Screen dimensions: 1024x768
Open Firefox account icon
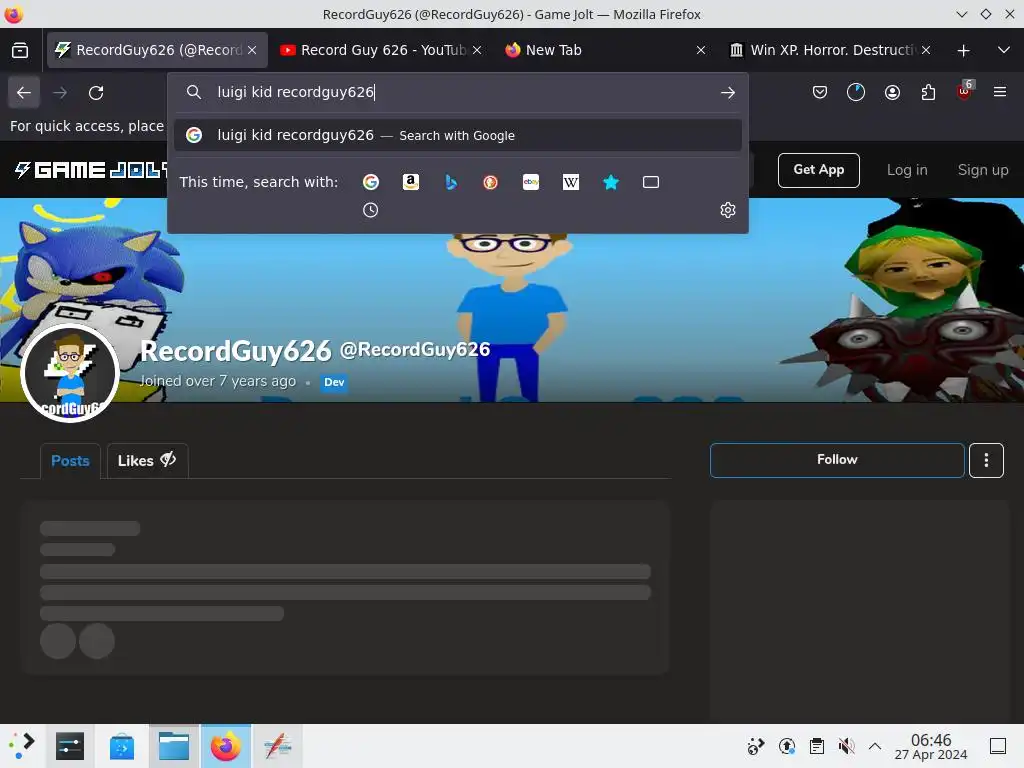[892, 92]
